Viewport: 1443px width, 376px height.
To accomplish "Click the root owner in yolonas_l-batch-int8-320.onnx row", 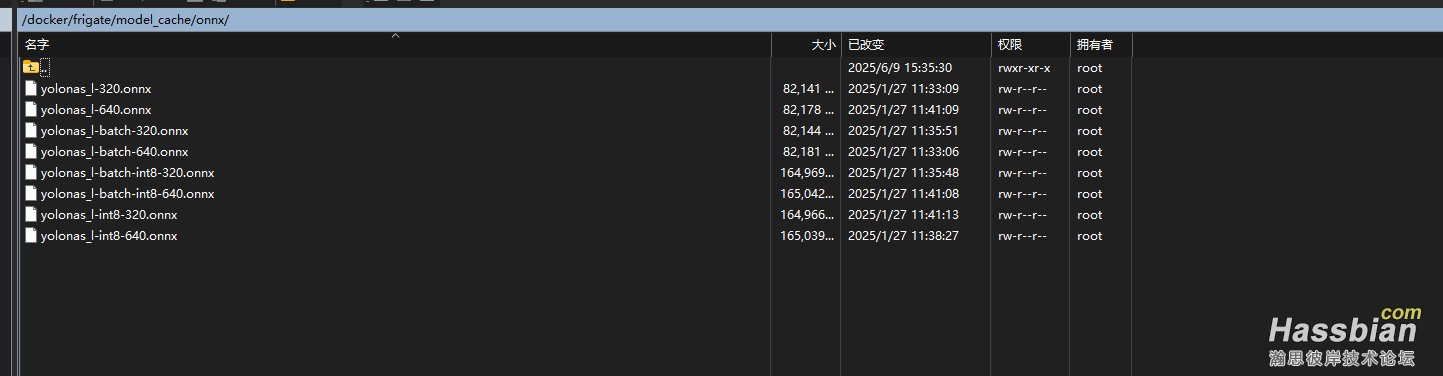I will (1089, 173).
